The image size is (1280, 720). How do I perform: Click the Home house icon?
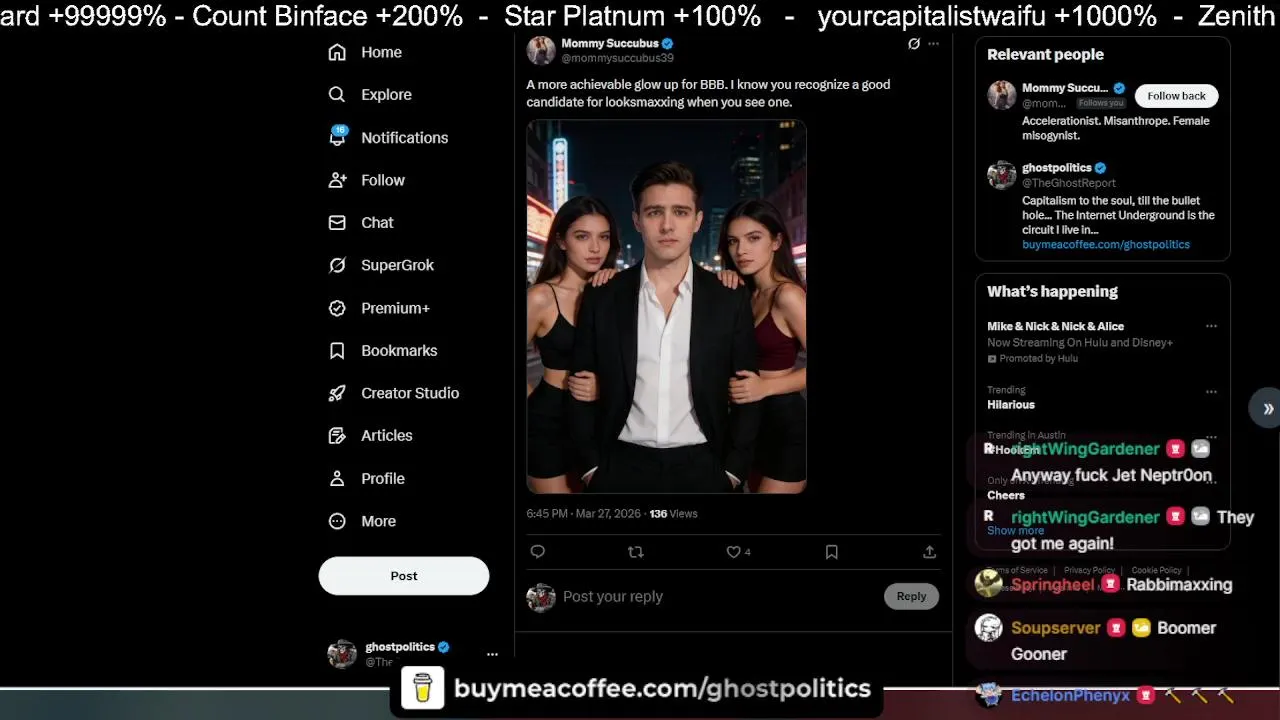click(x=337, y=52)
